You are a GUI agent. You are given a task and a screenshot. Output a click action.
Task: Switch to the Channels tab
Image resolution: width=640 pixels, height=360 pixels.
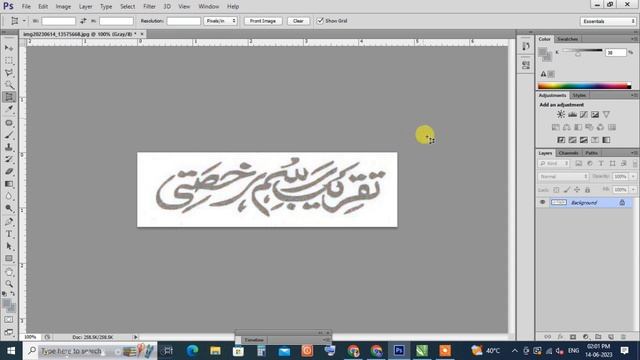(568, 153)
